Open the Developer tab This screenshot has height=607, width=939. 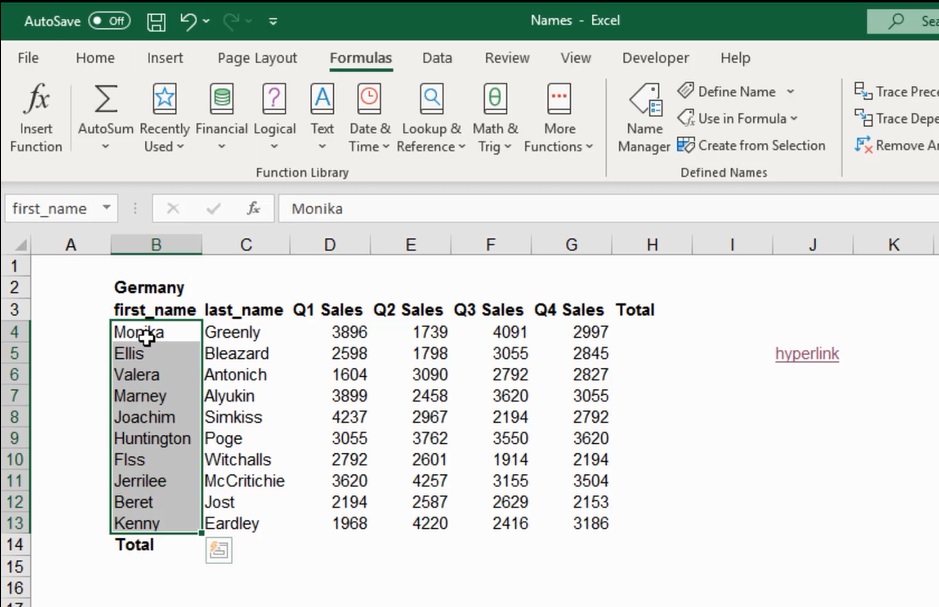(655, 58)
